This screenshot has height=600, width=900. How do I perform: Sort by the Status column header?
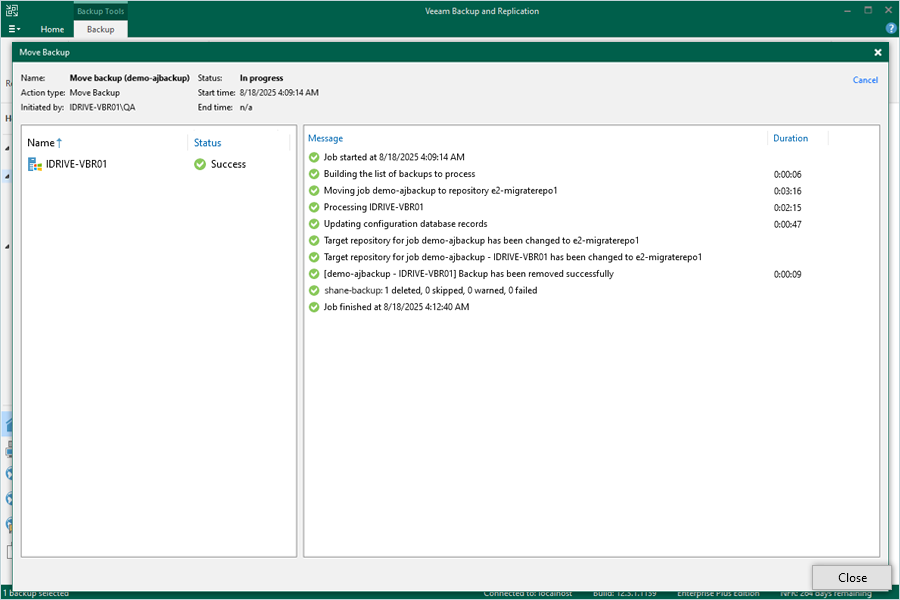207,142
